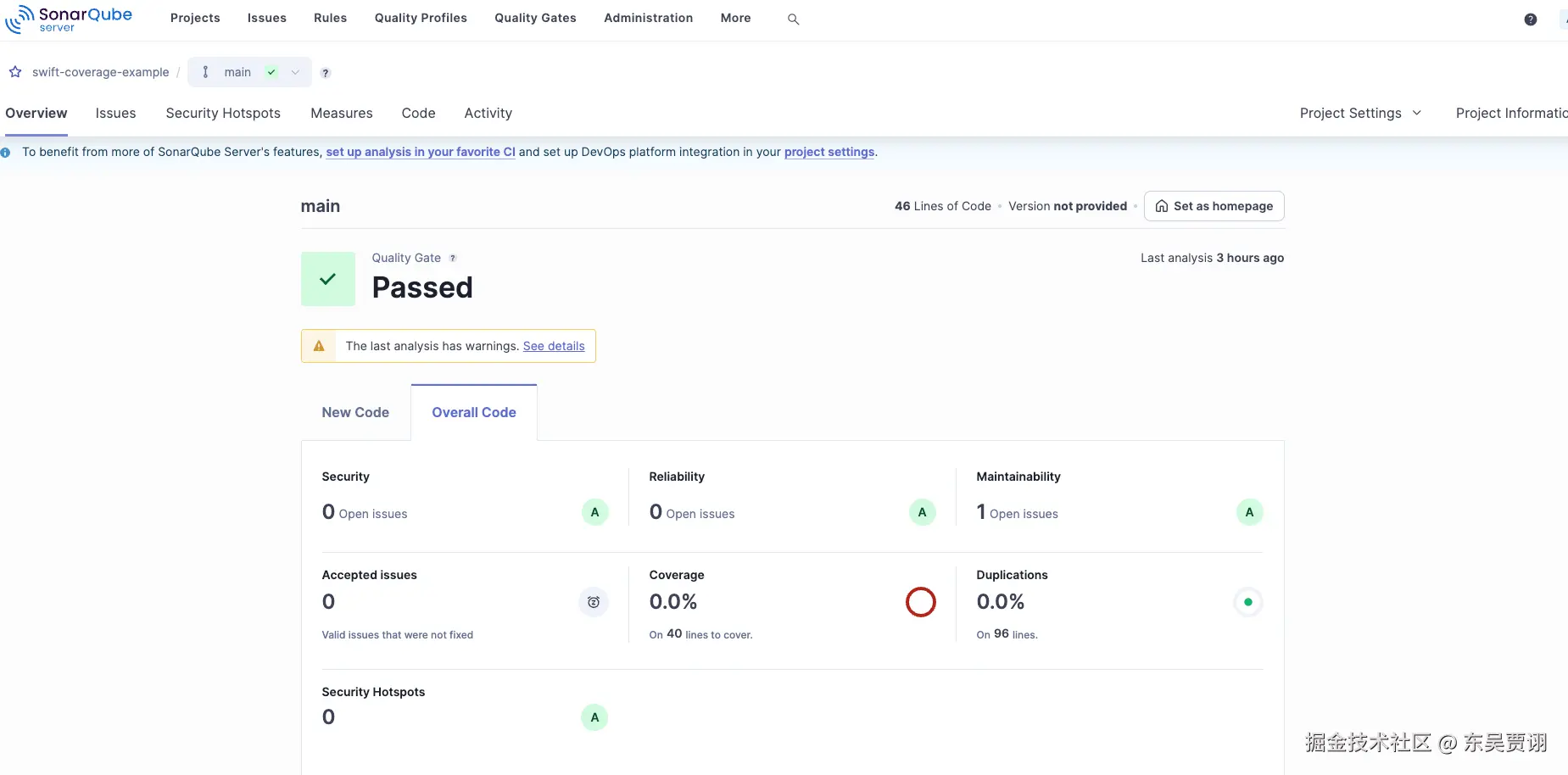Click the Duplications green dot indicator

point(1247,602)
